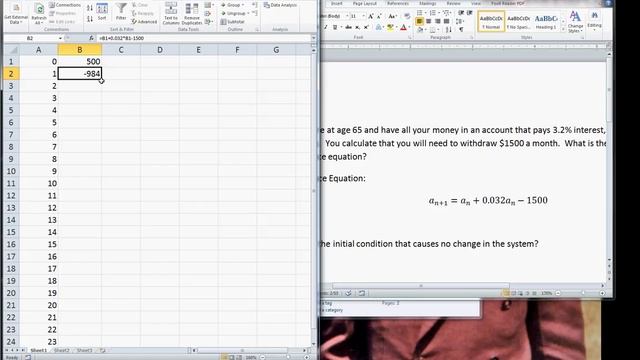Click the Select All corner in Excel
The height and width of the screenshot is (360, 640).
tap(12, 50)
